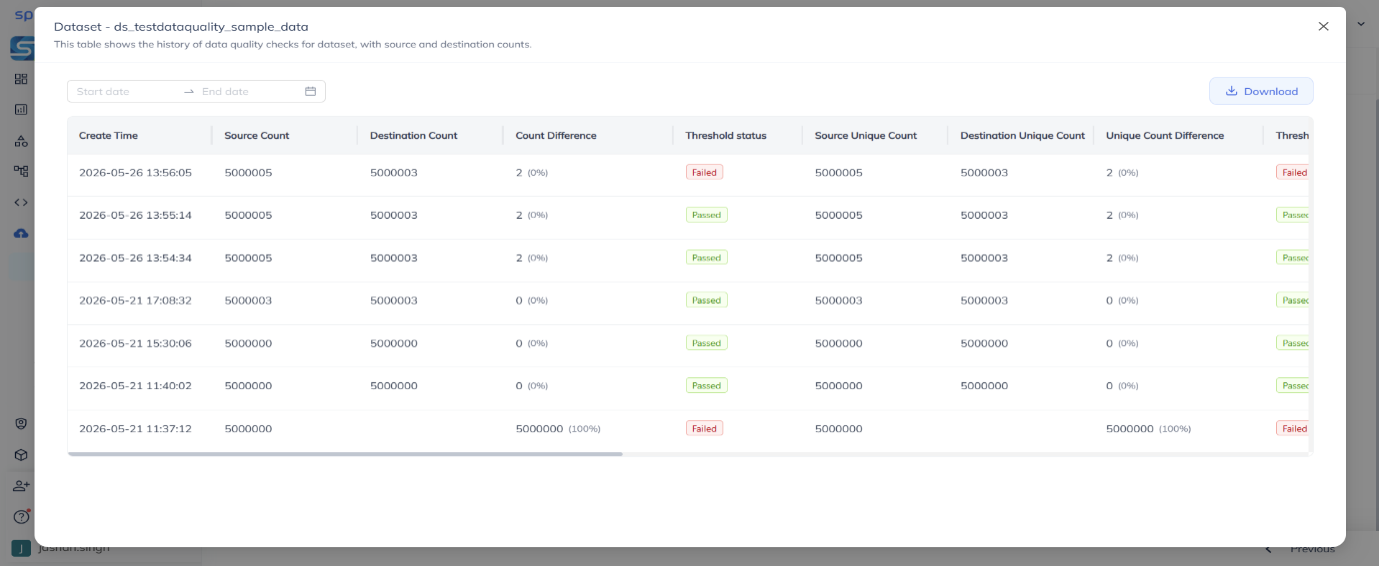Viewport: 1379px width, 566px height.
Task: Click Failed badge in 13:56:05 row
Action: pyautogui.click(x=704, y=172)
